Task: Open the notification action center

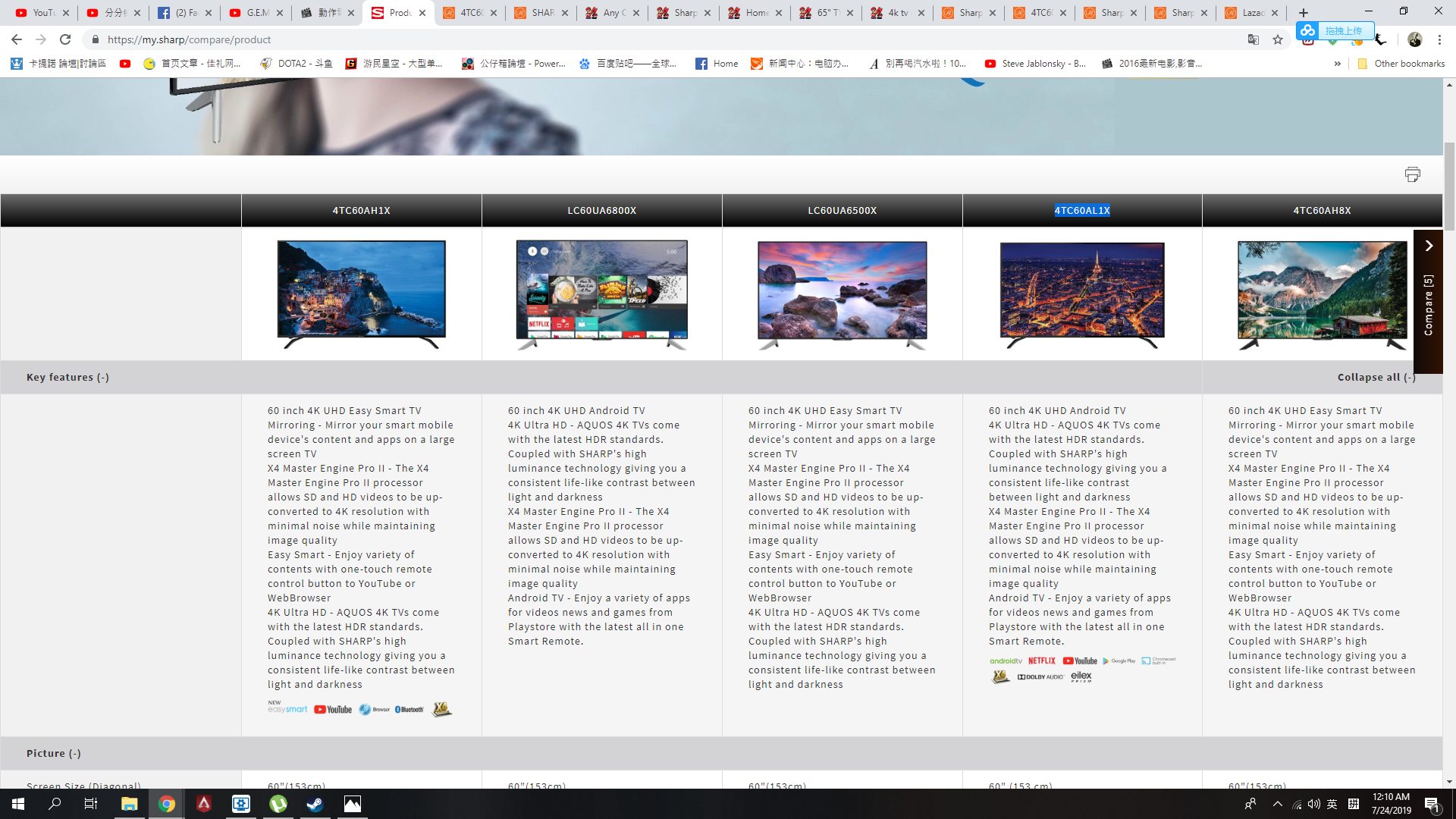Action: [1432, 804]
